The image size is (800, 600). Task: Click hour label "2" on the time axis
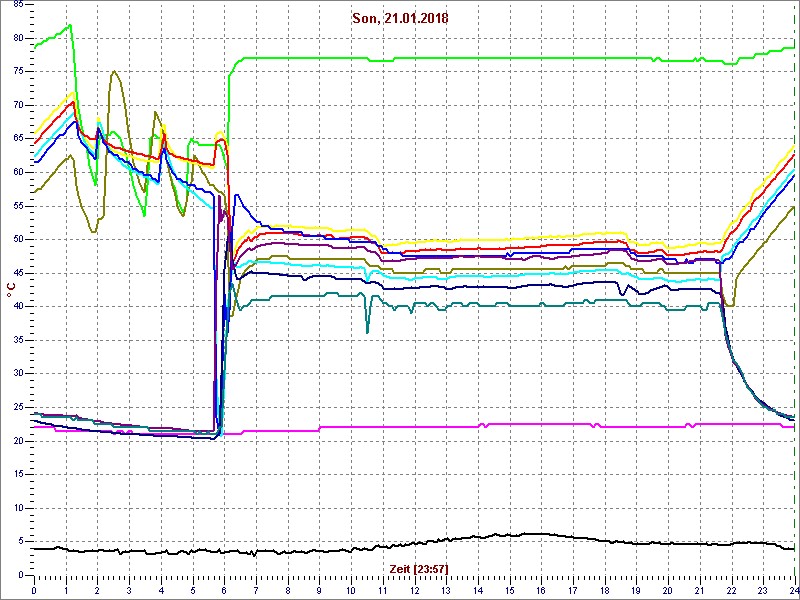tap(97, 589)
